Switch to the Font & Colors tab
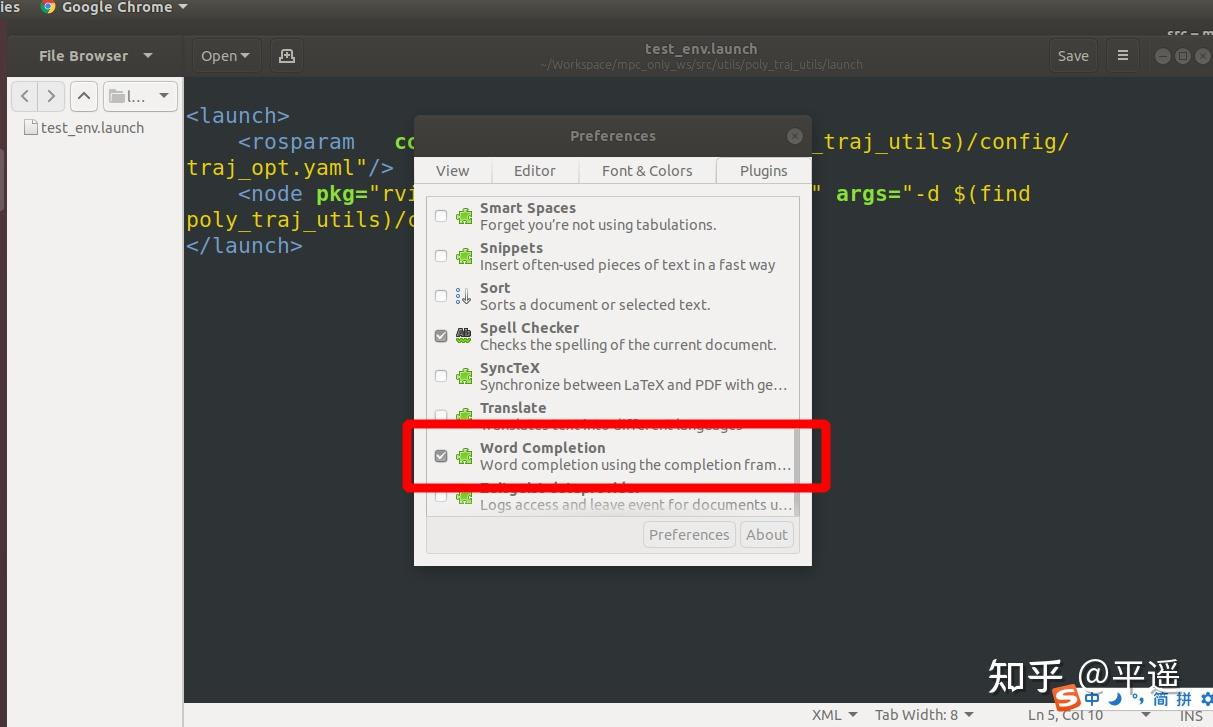Screen dimensions: 1213x727 pyautogui.click(x=647, y=171)
